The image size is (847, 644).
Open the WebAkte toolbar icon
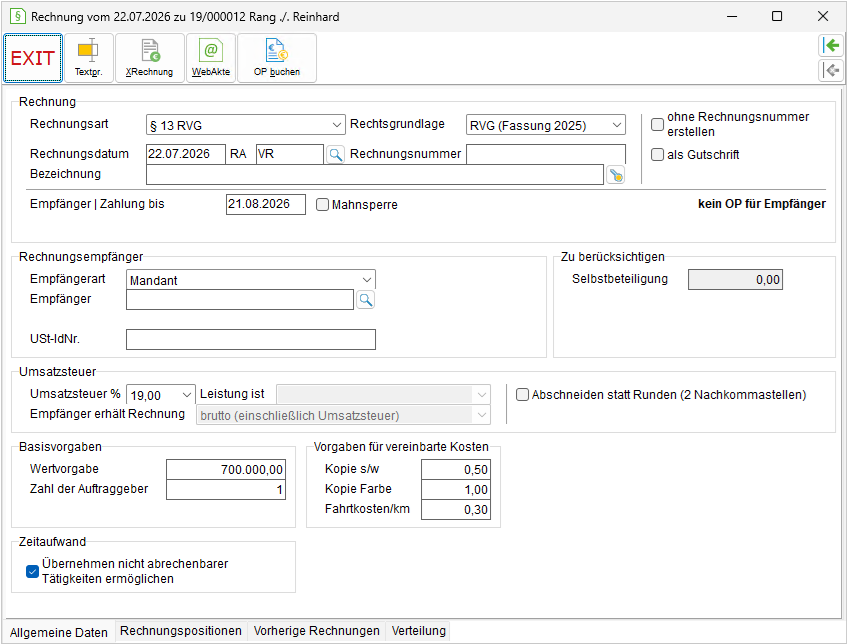point(211,58)
